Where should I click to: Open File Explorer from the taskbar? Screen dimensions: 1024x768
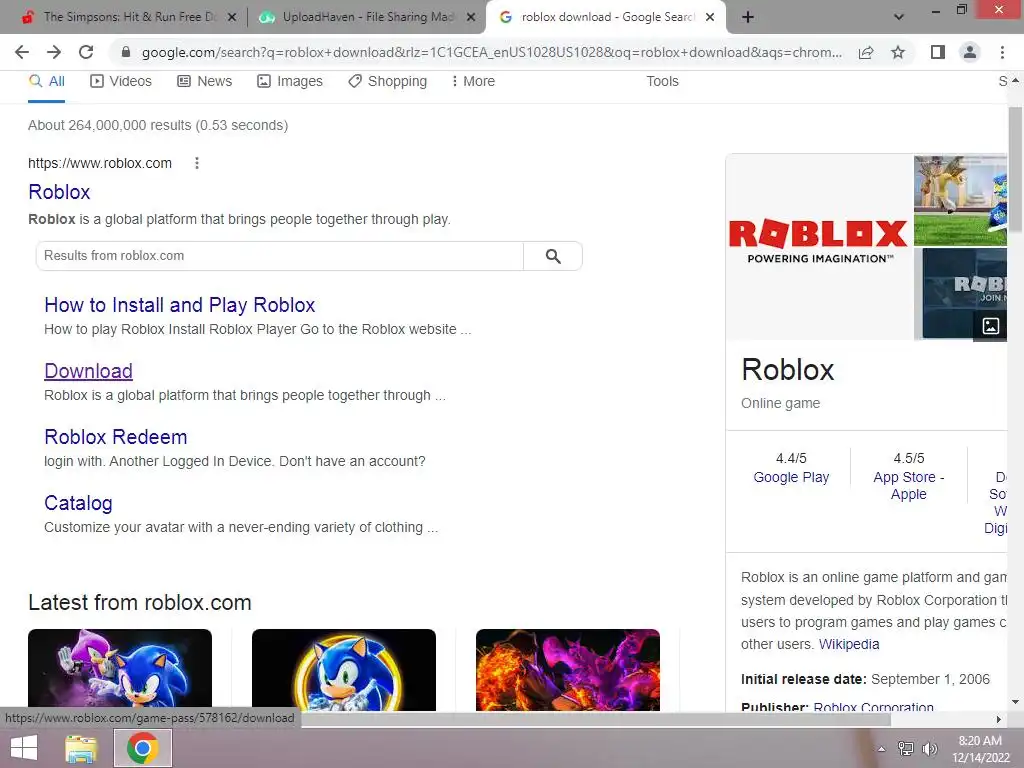81,748
